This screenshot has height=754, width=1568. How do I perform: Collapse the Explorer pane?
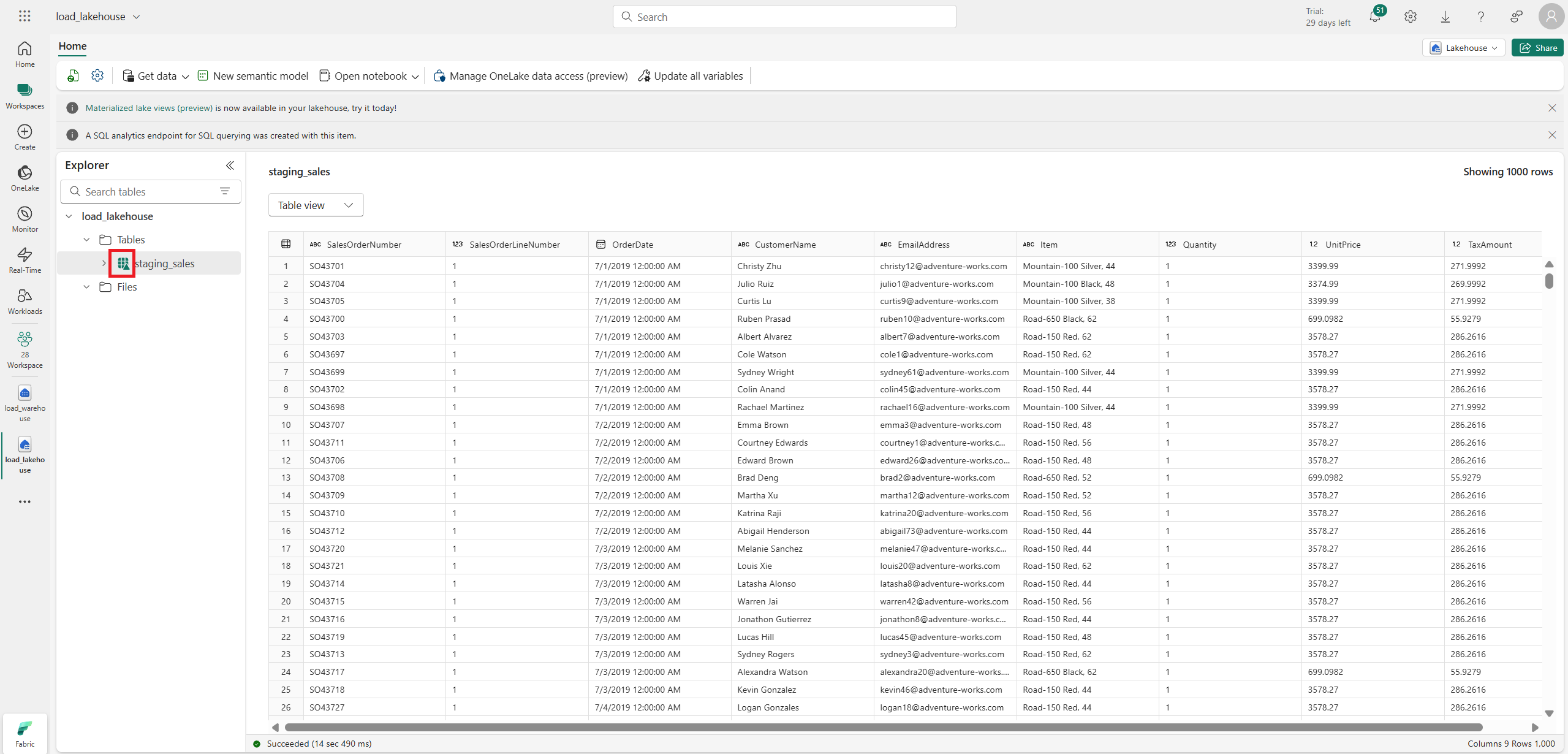pos(230,166)
